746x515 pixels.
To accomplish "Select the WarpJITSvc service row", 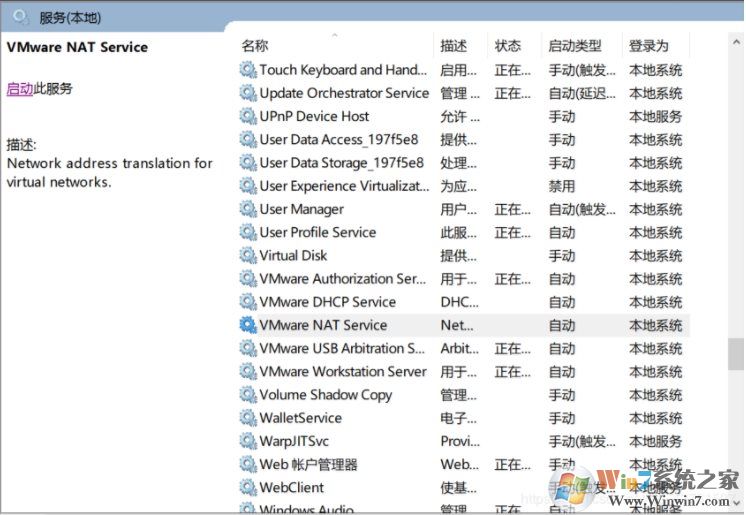I will pos(294,441).
